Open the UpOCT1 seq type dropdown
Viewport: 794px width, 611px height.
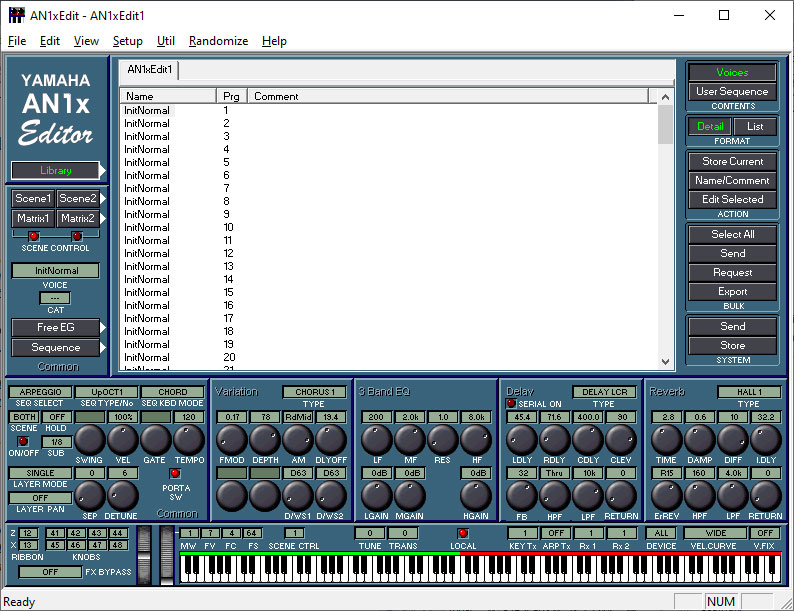[107, 392]
